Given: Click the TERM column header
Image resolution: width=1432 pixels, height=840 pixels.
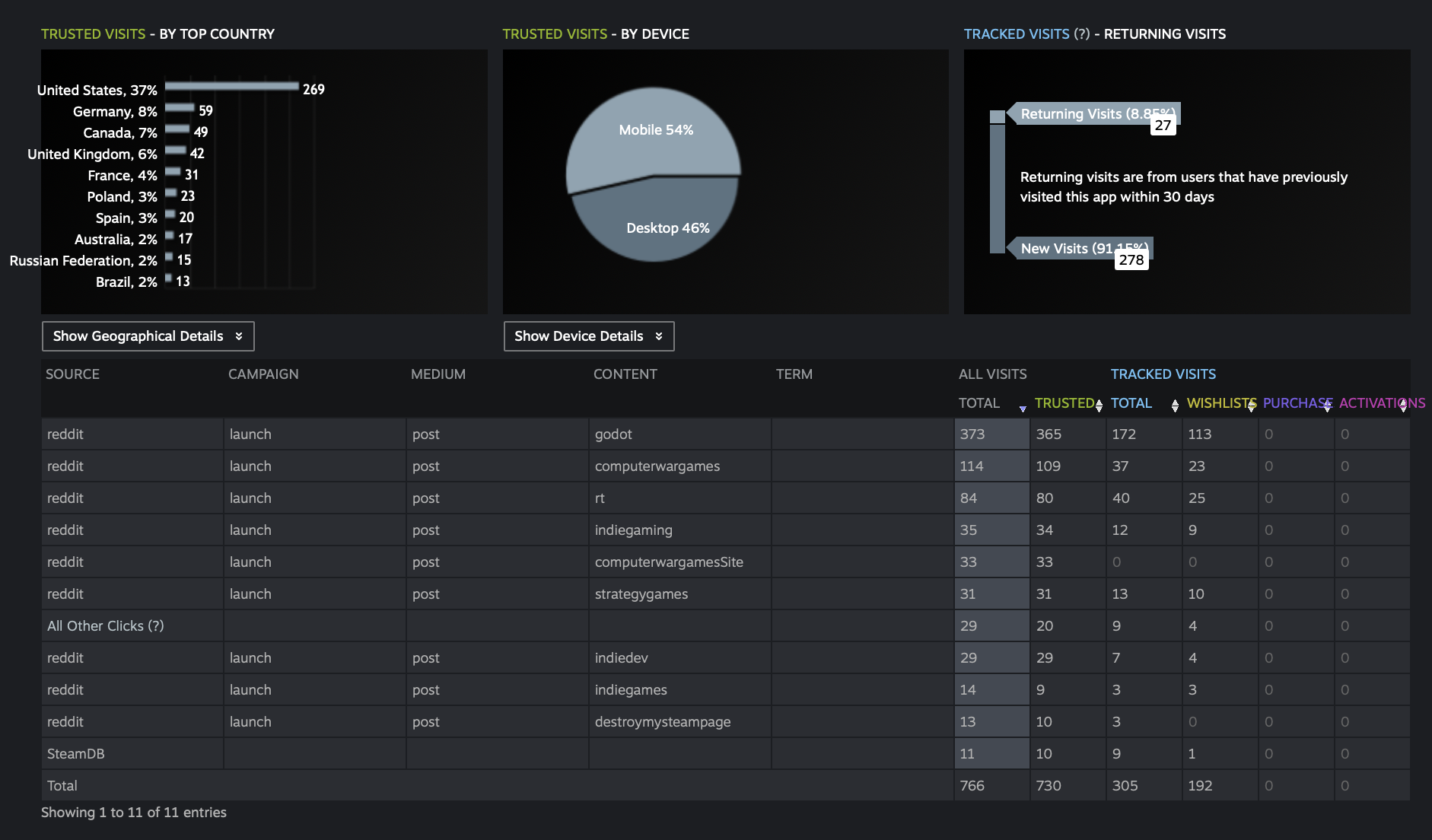Looking at the screenshot, I should [x=794, y=374].
